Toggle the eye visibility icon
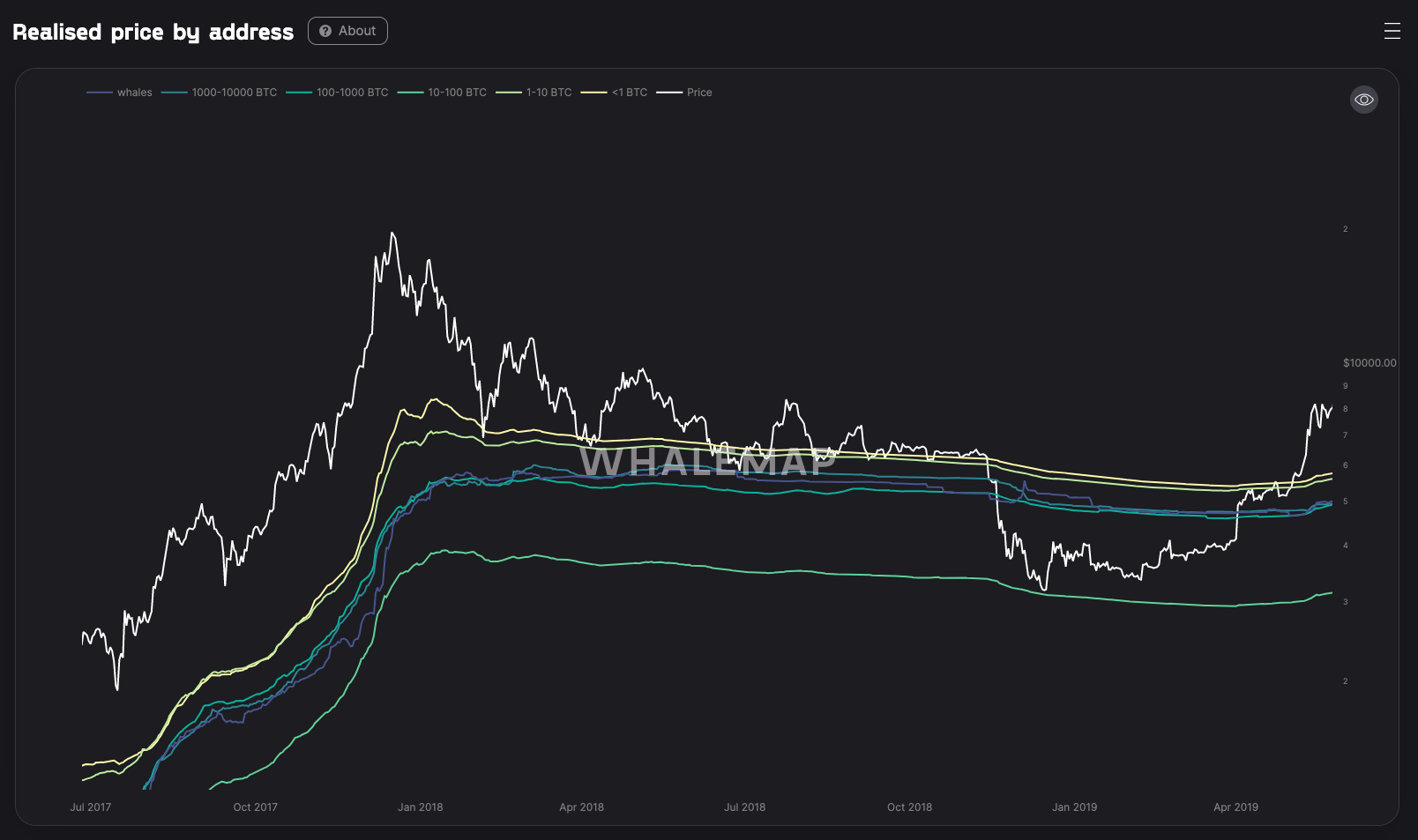 (1363, 100)
